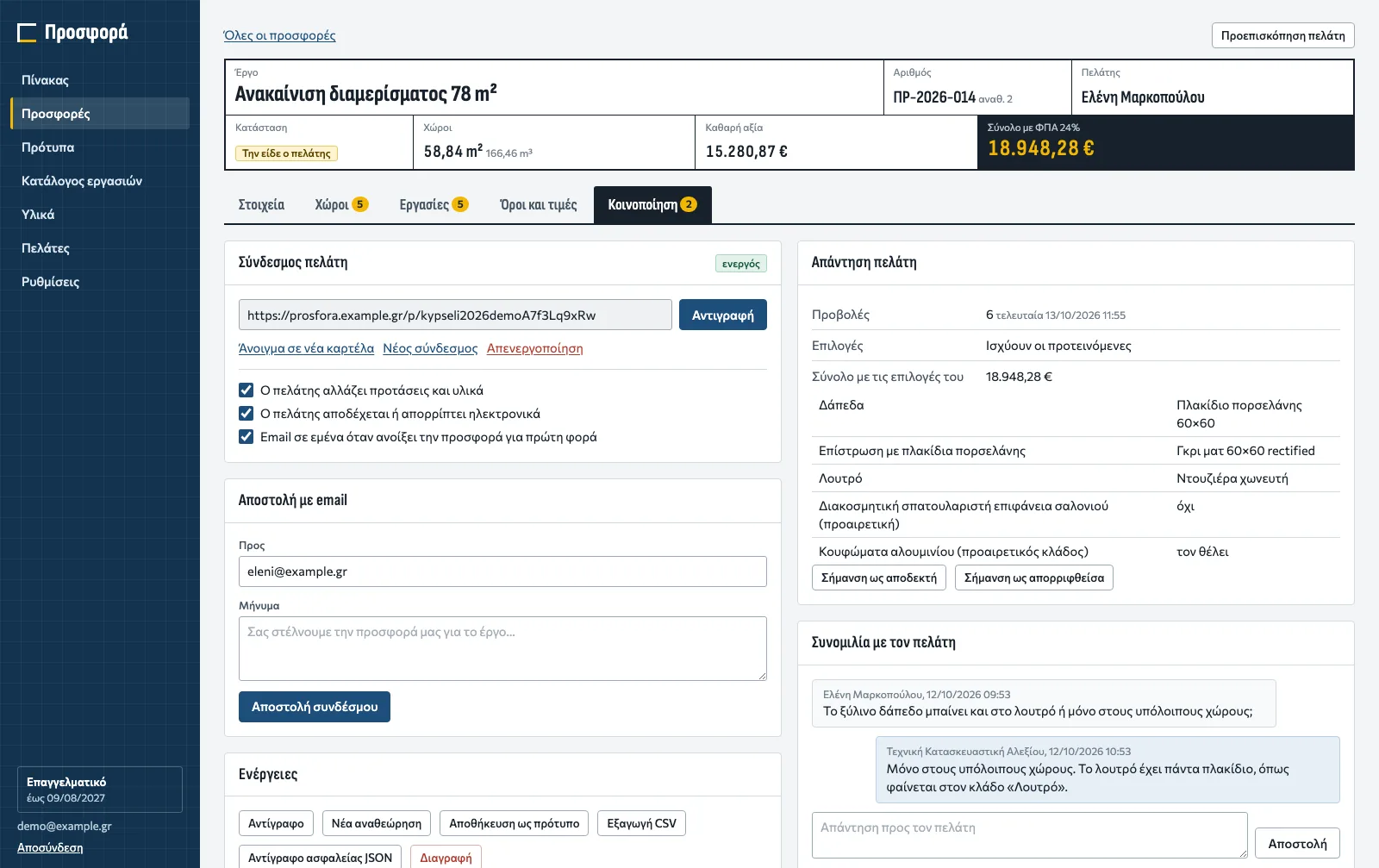Click the Επαγγελματικό plan box
1379x868 pixels.
[100, 790]
